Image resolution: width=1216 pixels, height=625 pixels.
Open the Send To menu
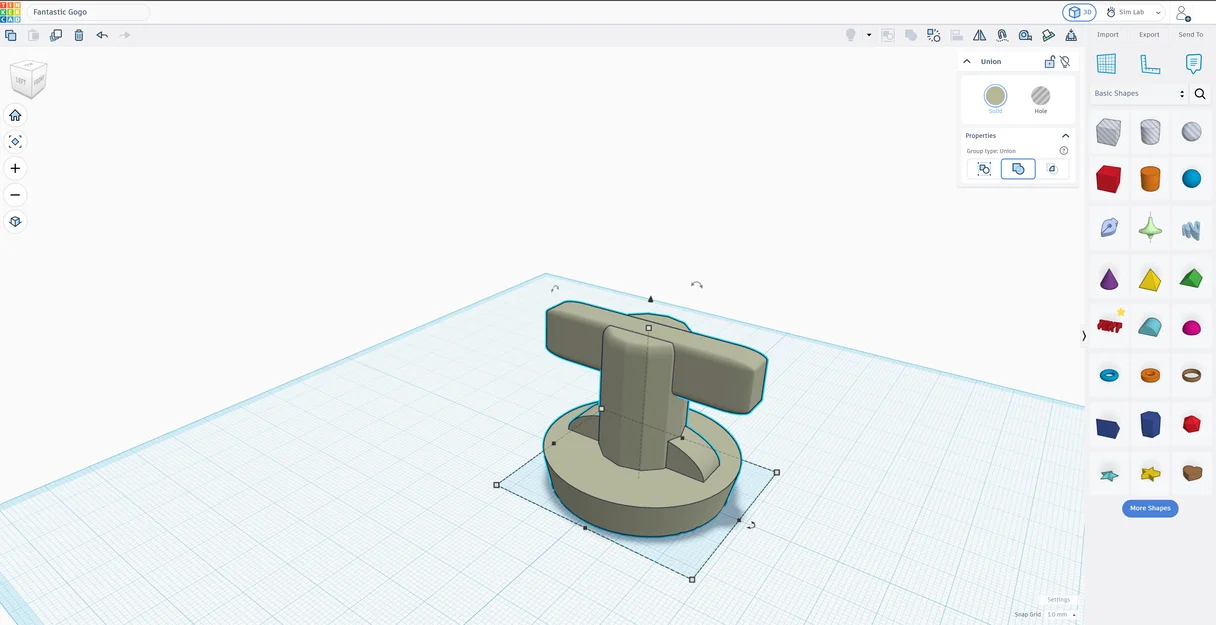(1191, 35)
